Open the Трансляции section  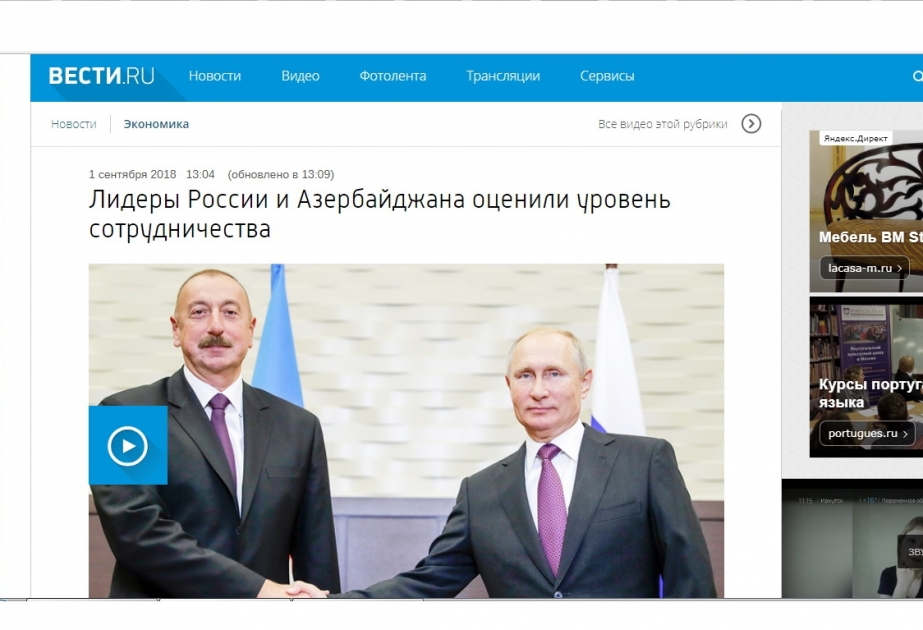click(503, 76)
